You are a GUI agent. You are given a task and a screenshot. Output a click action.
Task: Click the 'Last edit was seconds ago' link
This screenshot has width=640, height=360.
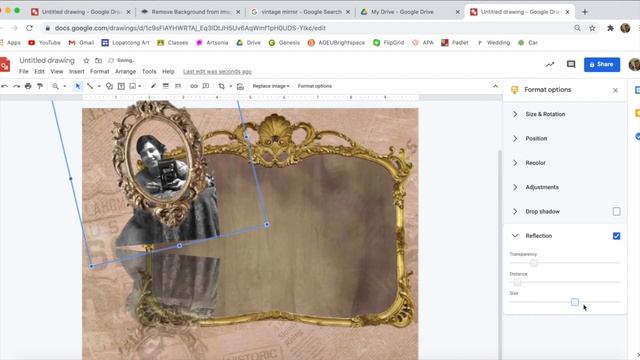point(217,71)
